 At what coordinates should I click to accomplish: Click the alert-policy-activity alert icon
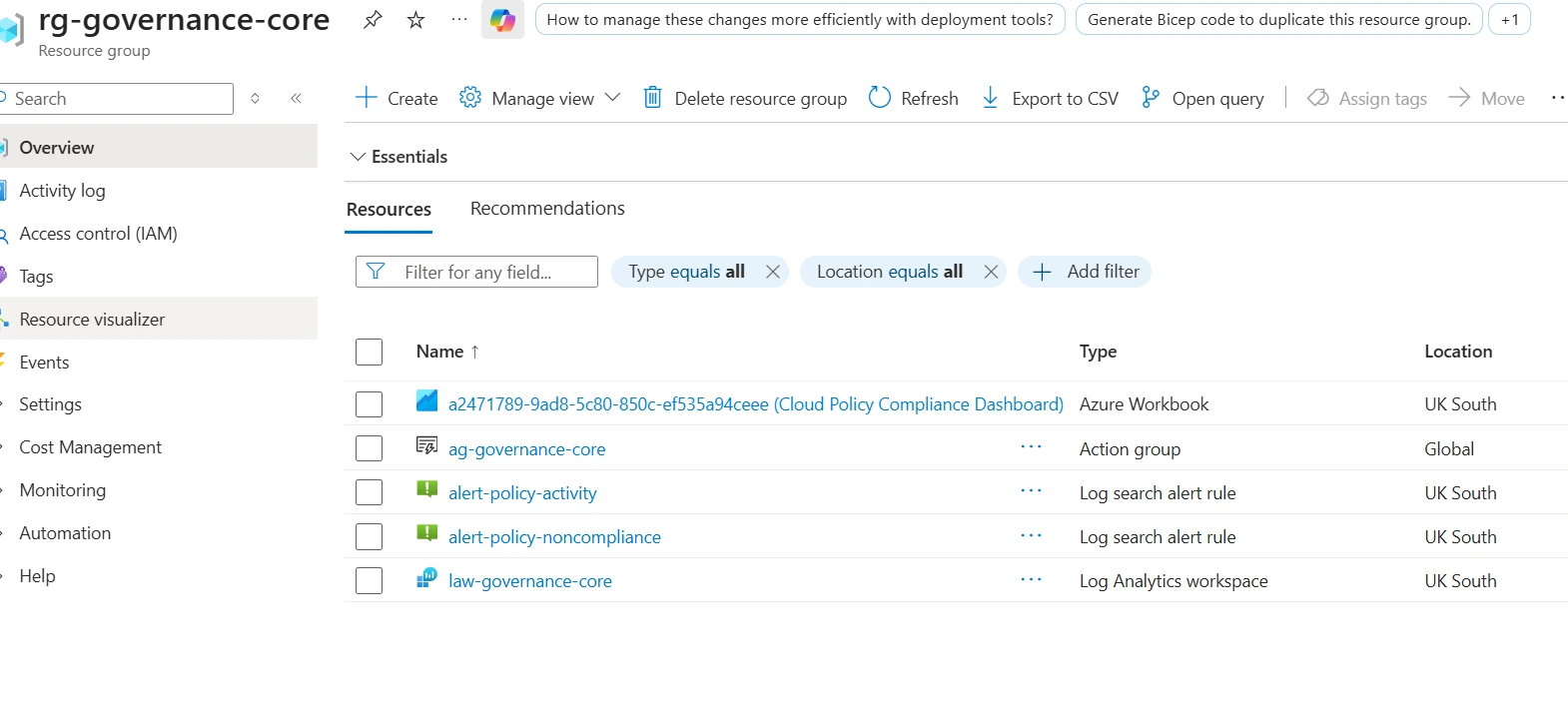pos(426,490)
